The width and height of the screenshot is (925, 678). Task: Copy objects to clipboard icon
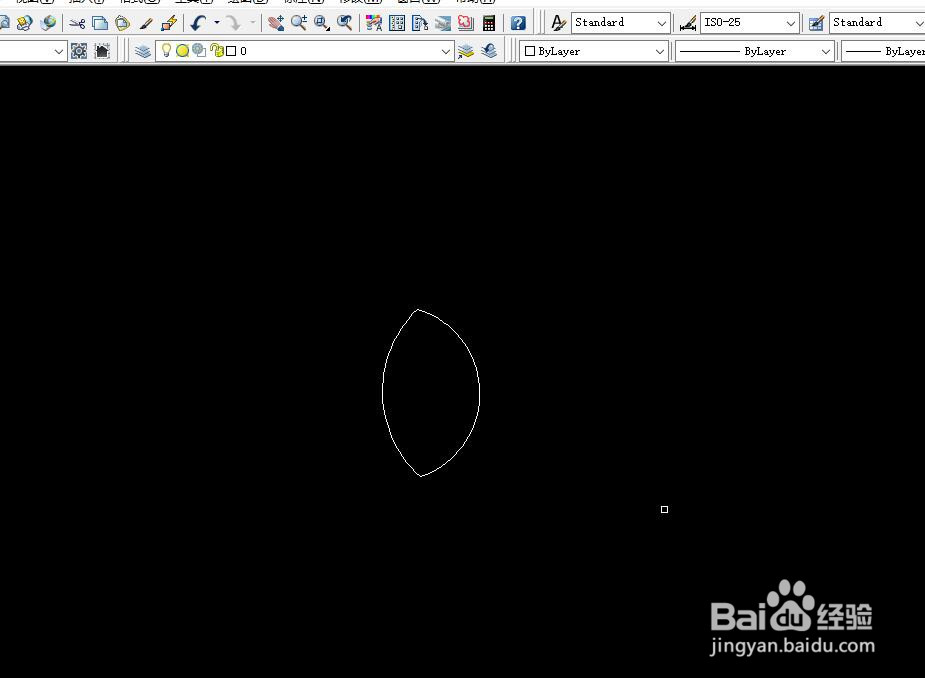tap(100, 23)
